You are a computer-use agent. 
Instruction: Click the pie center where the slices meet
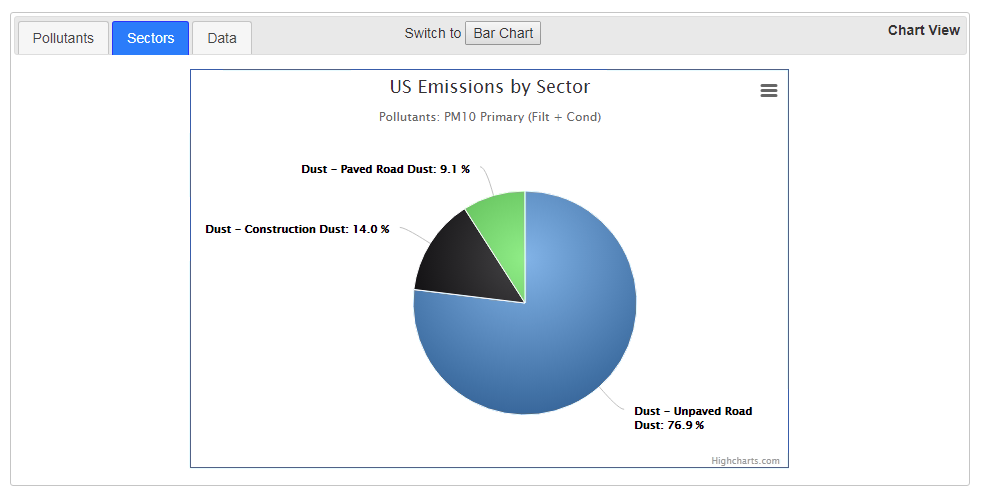(x=525, y=302)
